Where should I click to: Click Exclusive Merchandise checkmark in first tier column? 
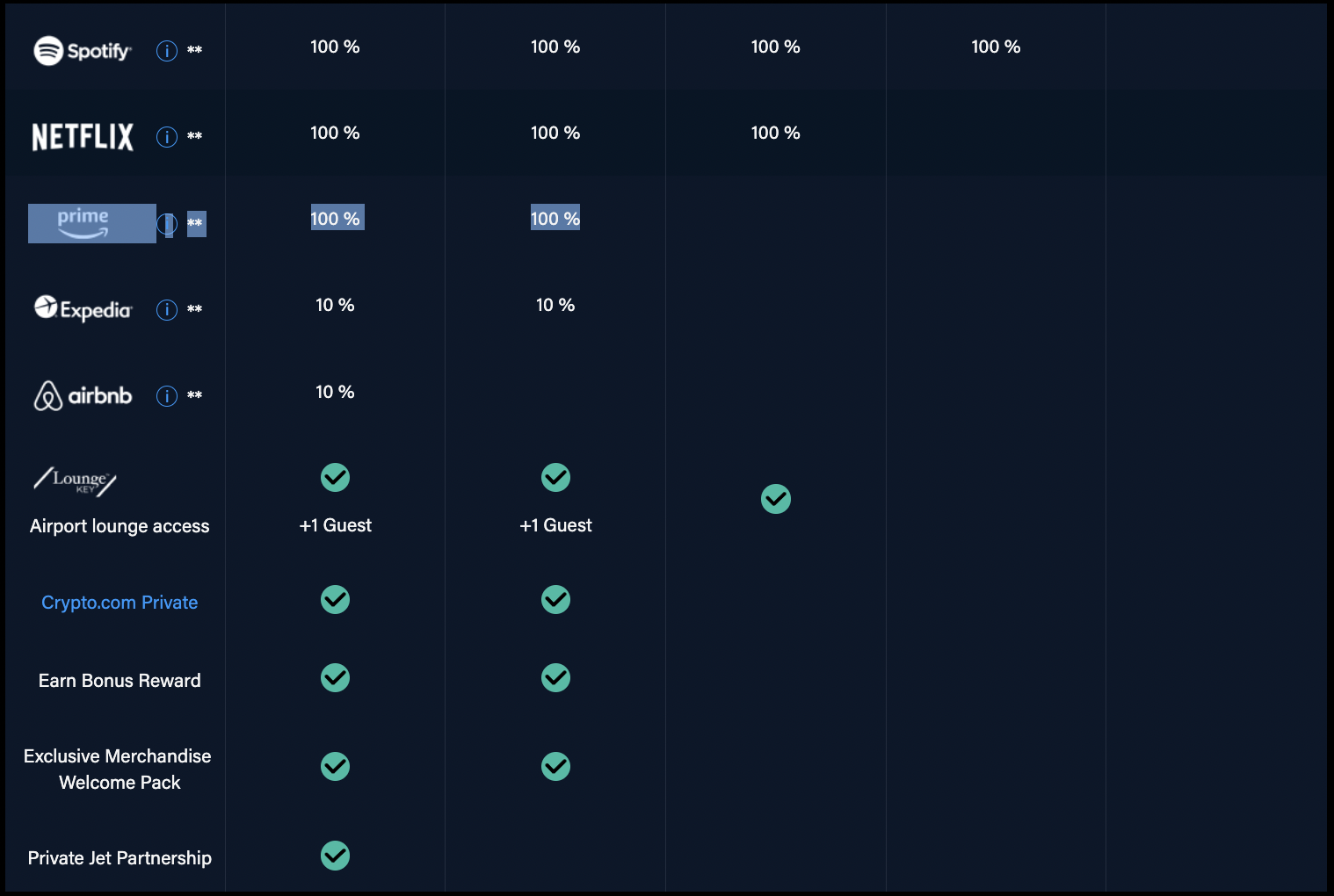click(335, 766)
